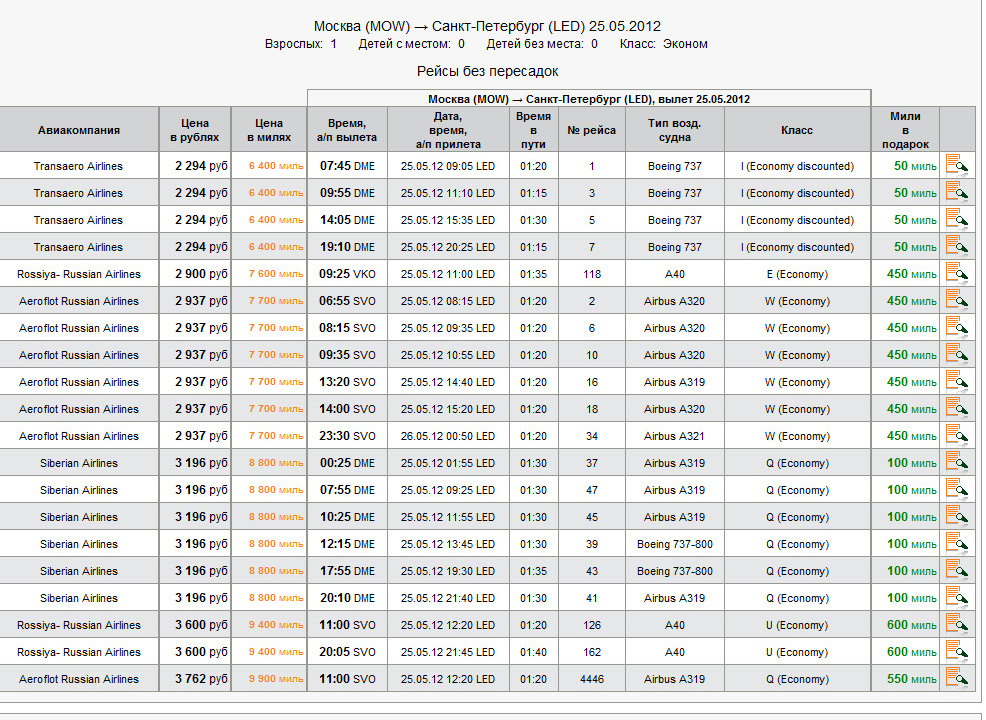The height and width of the screenshot is (720, 986).
Task: Open details icon for Aeroflot flight 4446
Action: (956, 678)
